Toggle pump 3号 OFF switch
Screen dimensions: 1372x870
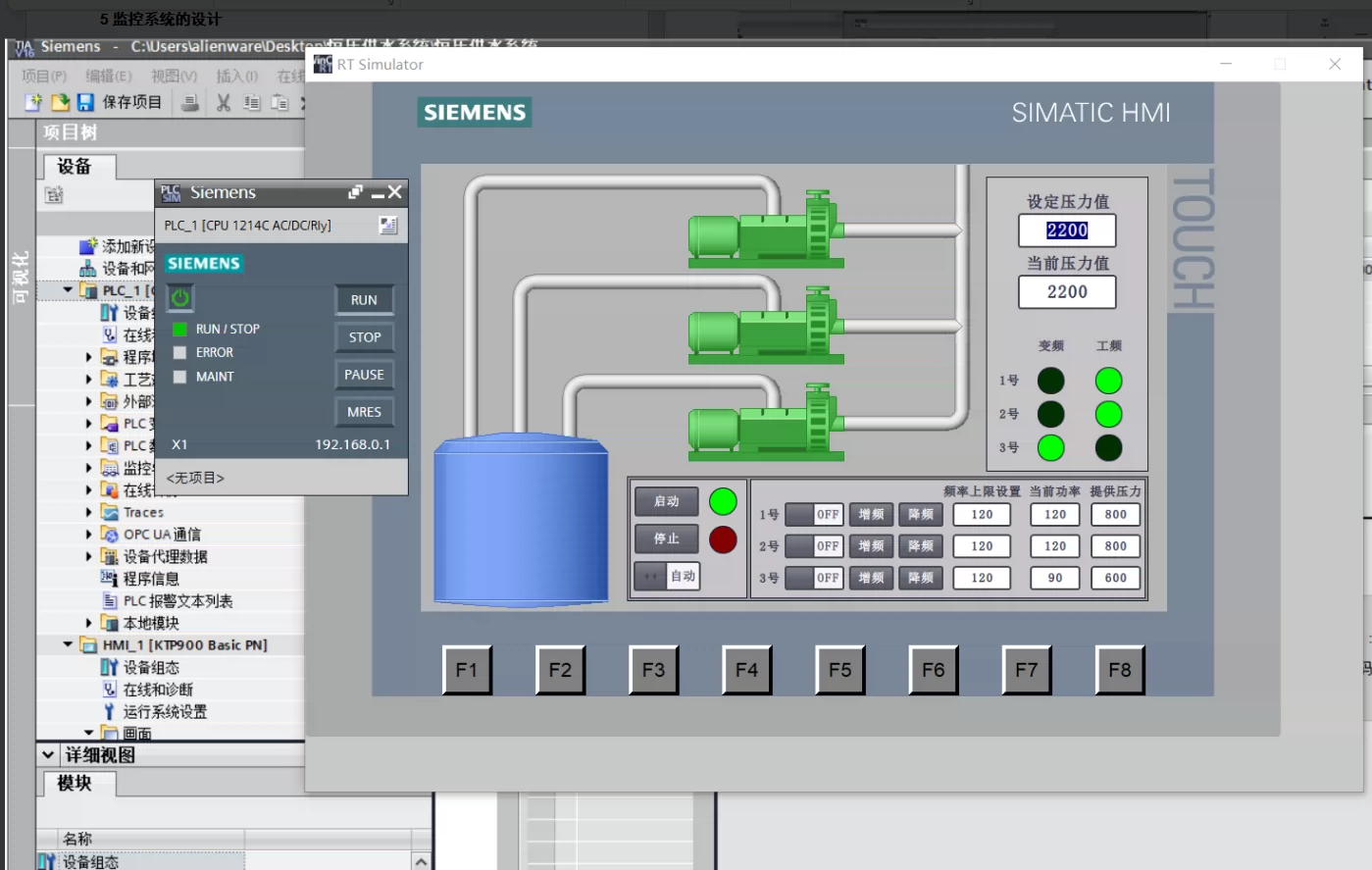pos(813,578)
